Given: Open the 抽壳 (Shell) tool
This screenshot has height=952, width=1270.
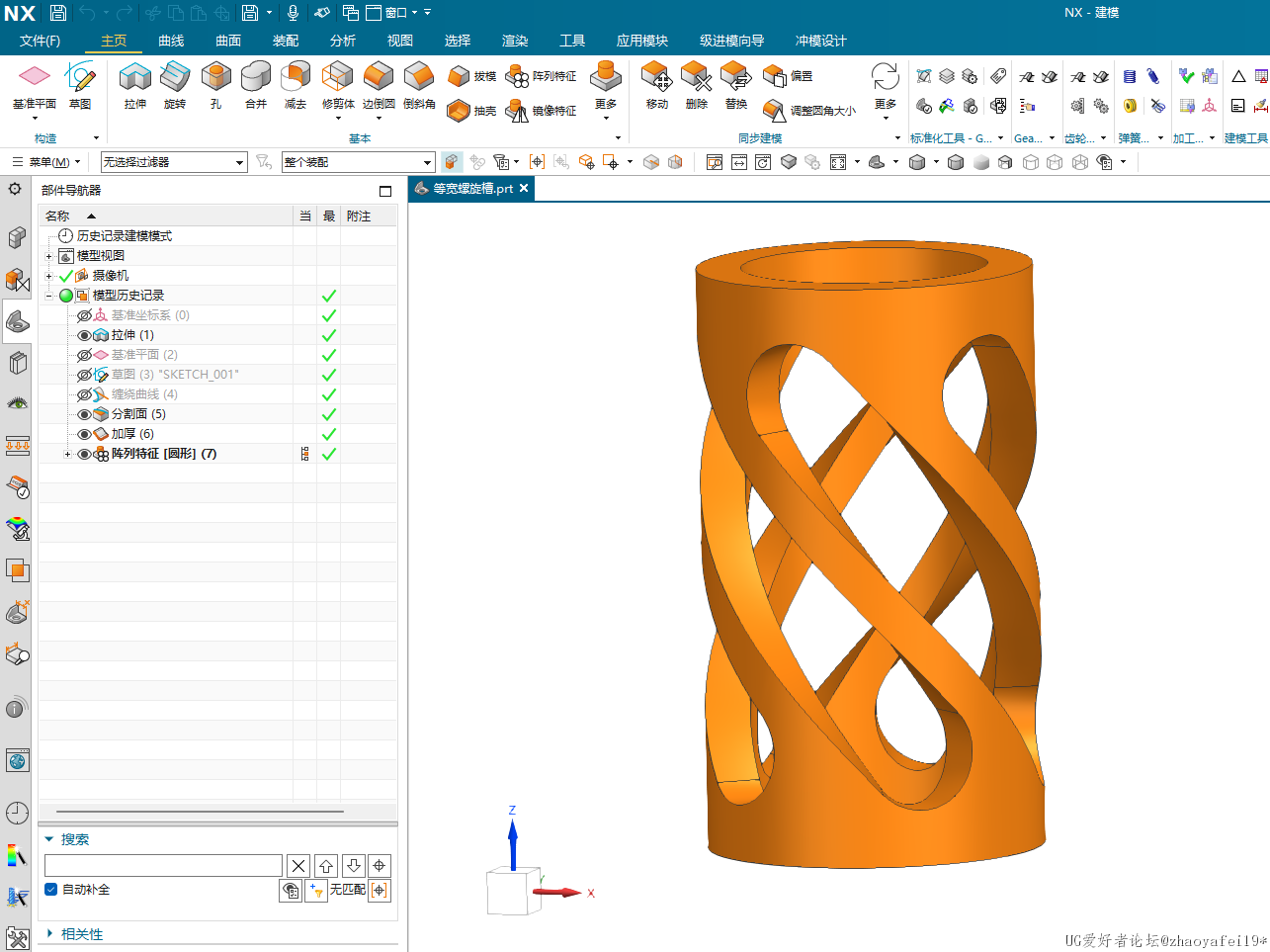Looking at the screenshot, I should coord(471,111).
